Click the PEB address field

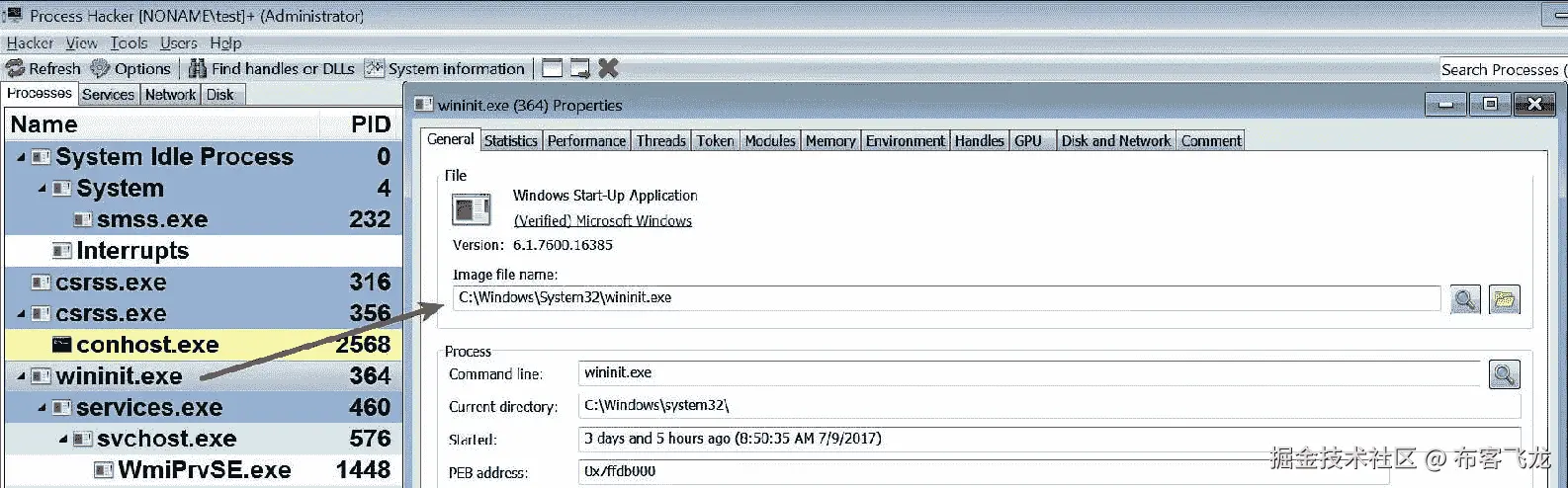point(984,472)
